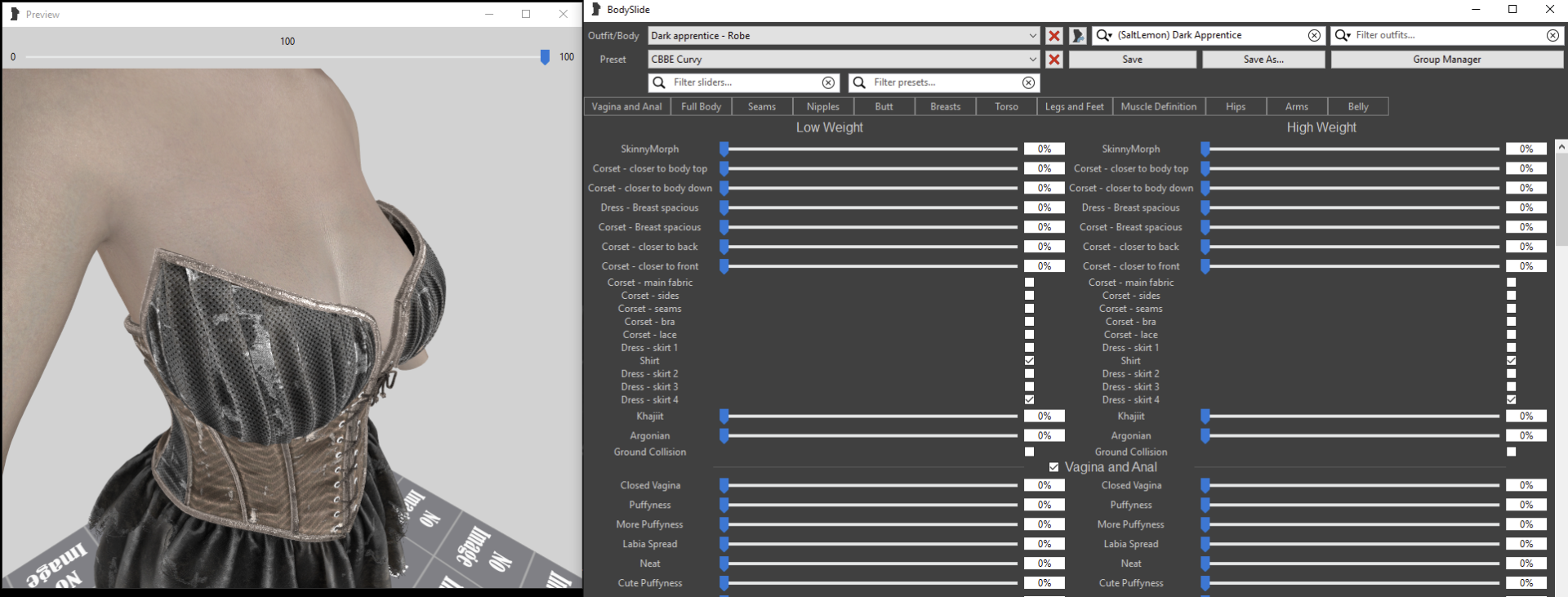Toggle Low Weight Corset - bra checkbox
The image size is (1568, 597).
(1029, 322)
